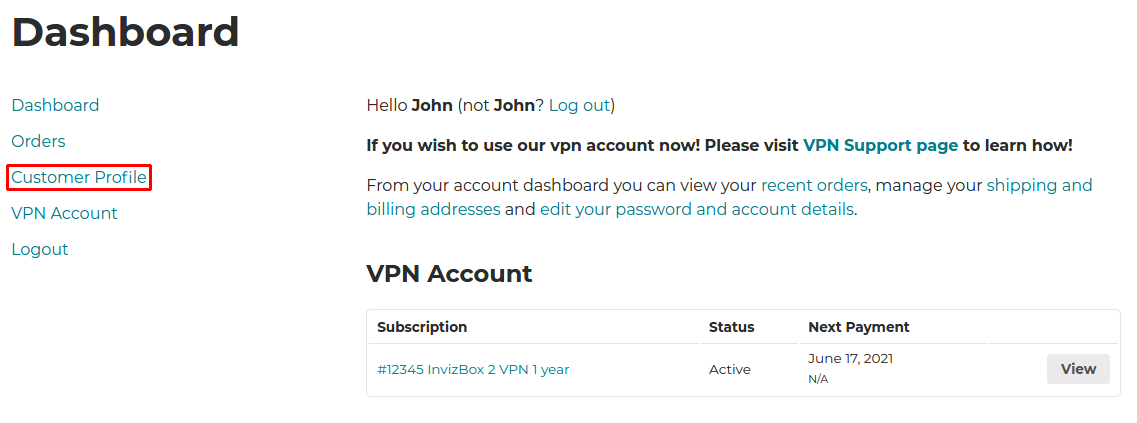This screenshot has width=1137, height=423.
Task: Follow the 'shipping and billing addresses' link
Action: coord(1039,185)
